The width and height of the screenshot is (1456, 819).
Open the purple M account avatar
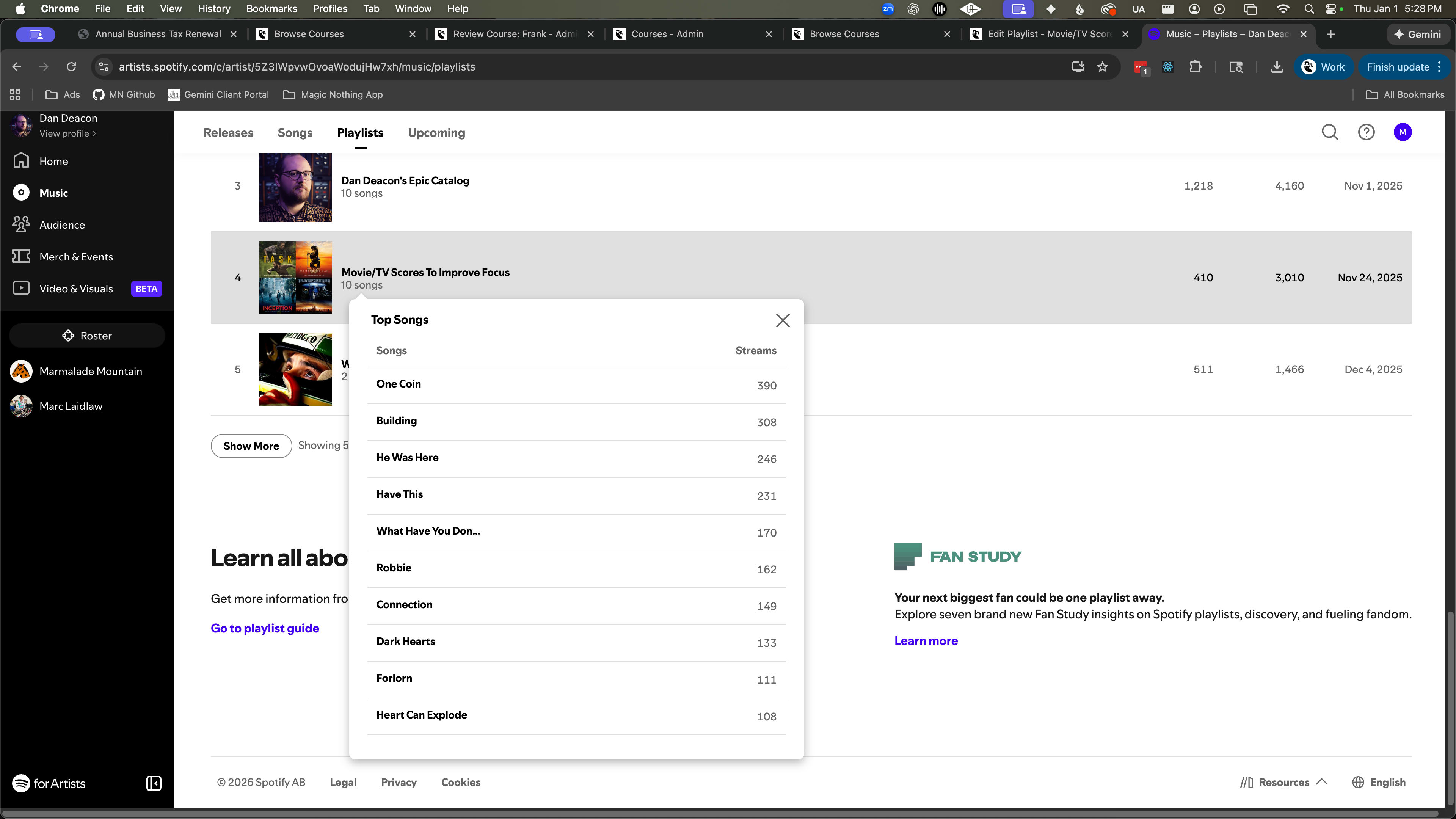coord(1402,132)
